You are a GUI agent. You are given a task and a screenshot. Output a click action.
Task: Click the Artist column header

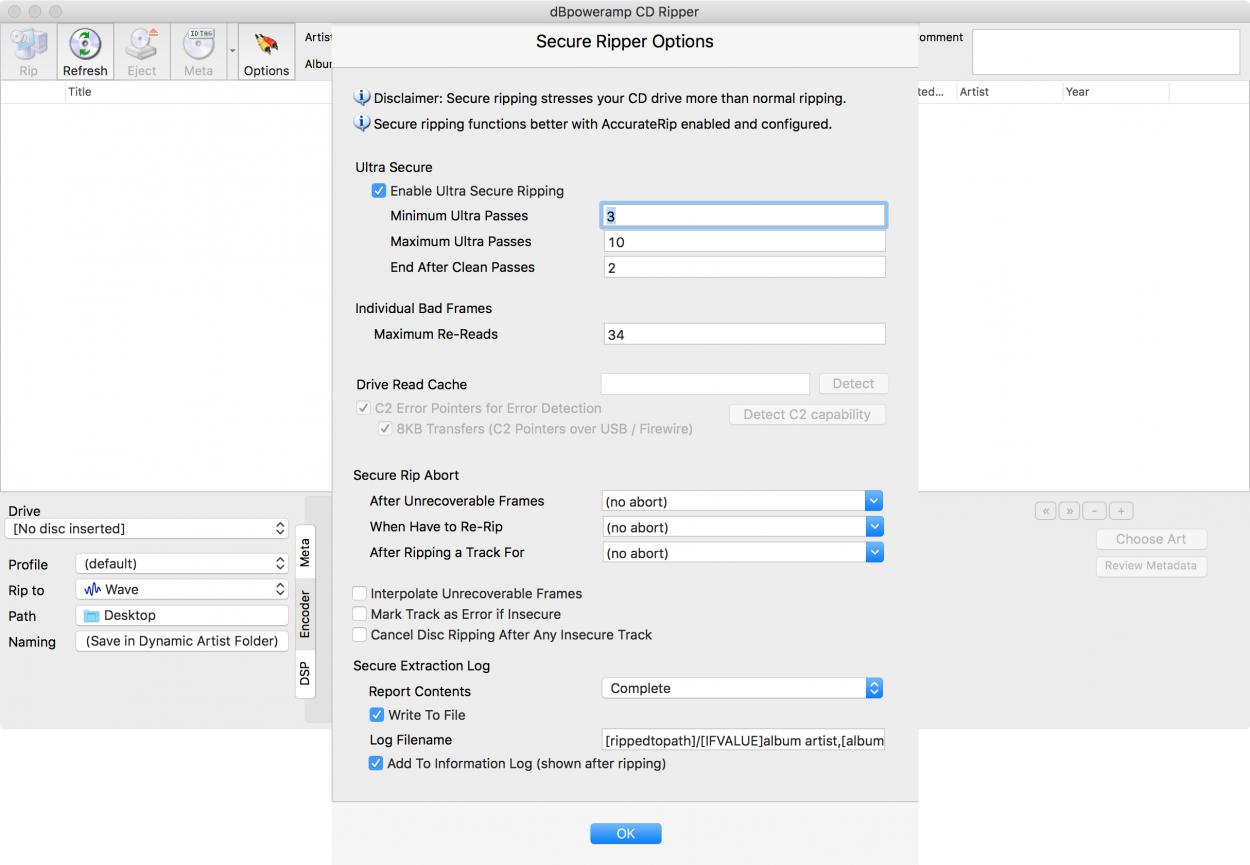[x=1009, y=92]
